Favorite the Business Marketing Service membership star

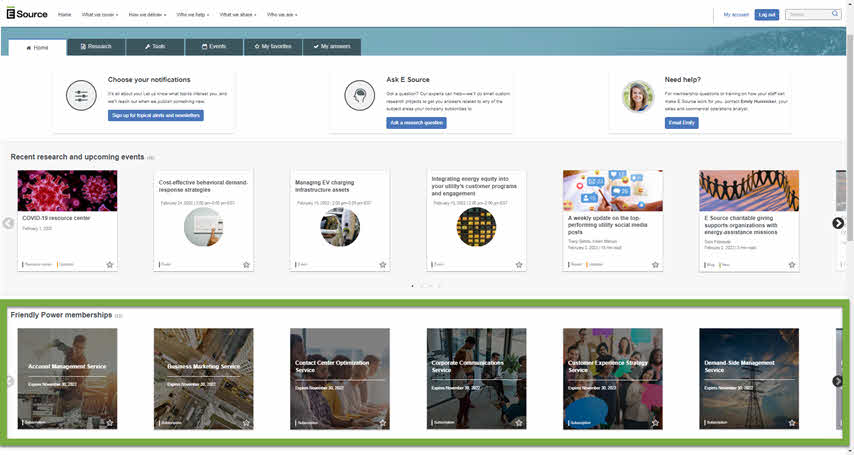(x=246, y=423)
